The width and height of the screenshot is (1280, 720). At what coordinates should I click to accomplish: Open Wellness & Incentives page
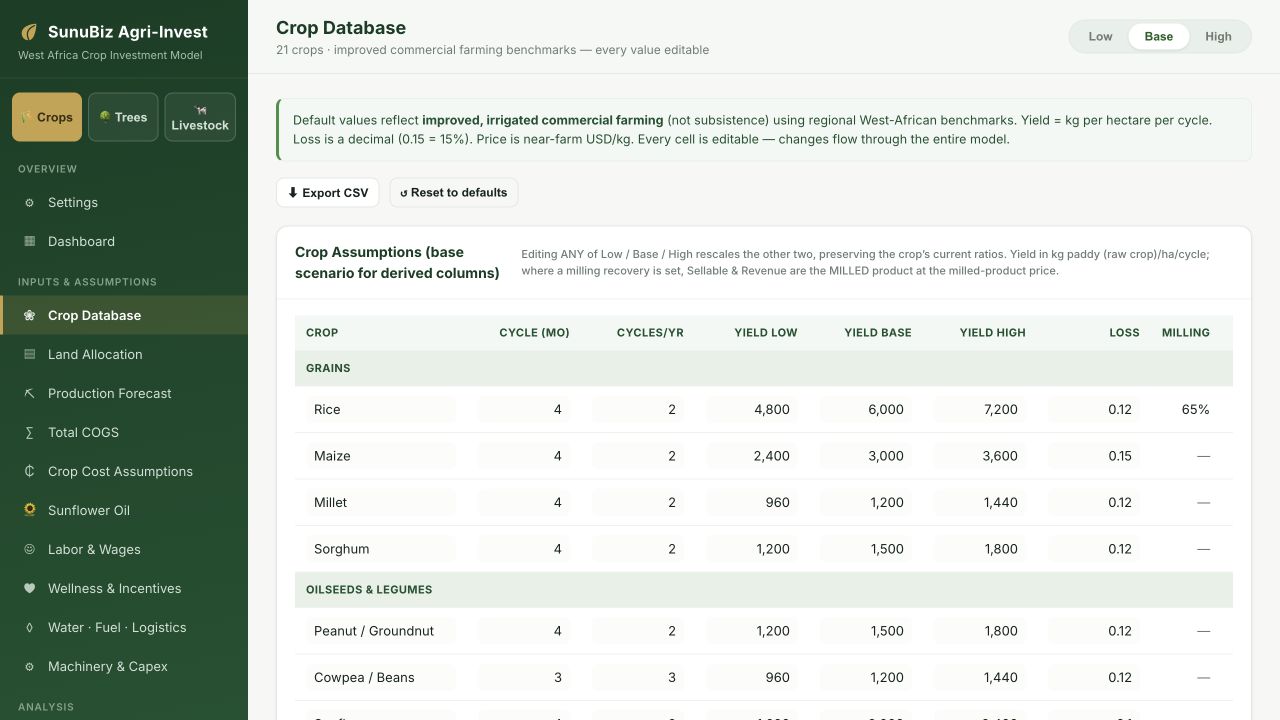pyautogui.click(x=124, y=589)
